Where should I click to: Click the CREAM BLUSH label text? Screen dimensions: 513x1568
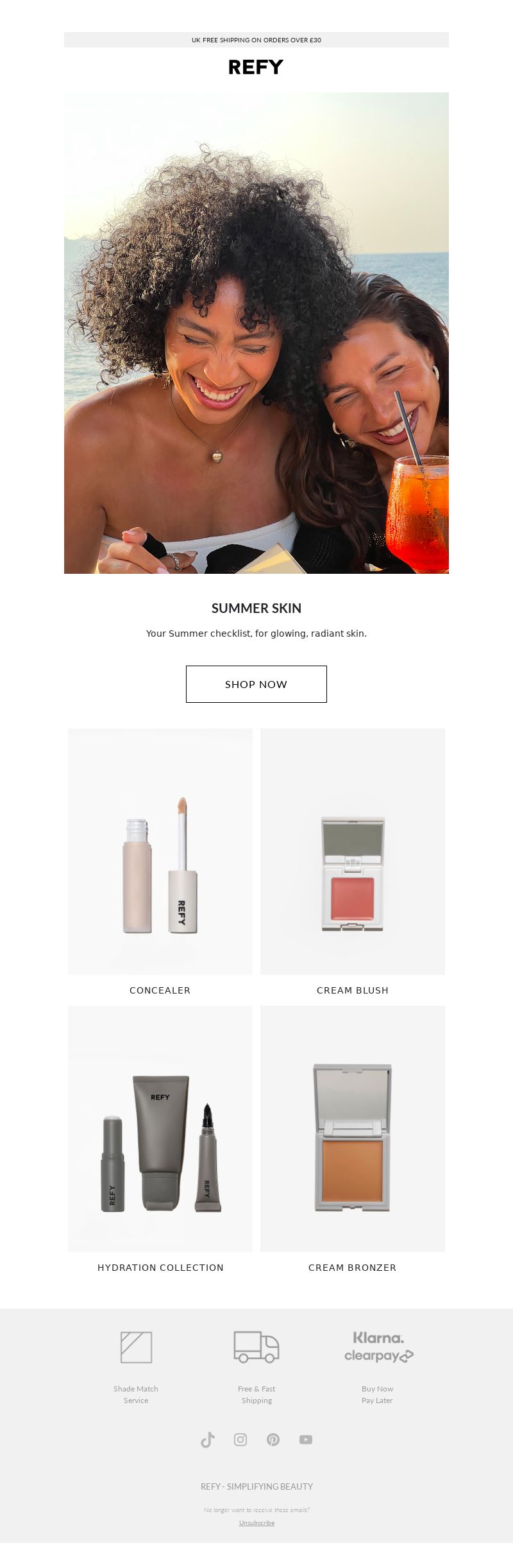(353, 990)
